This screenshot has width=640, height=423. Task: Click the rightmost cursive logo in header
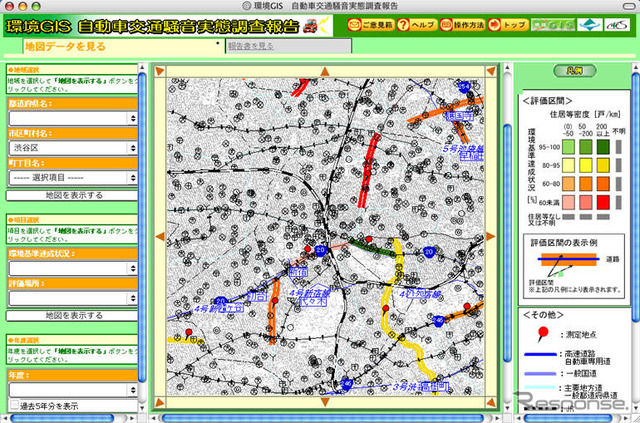(617, 25)
